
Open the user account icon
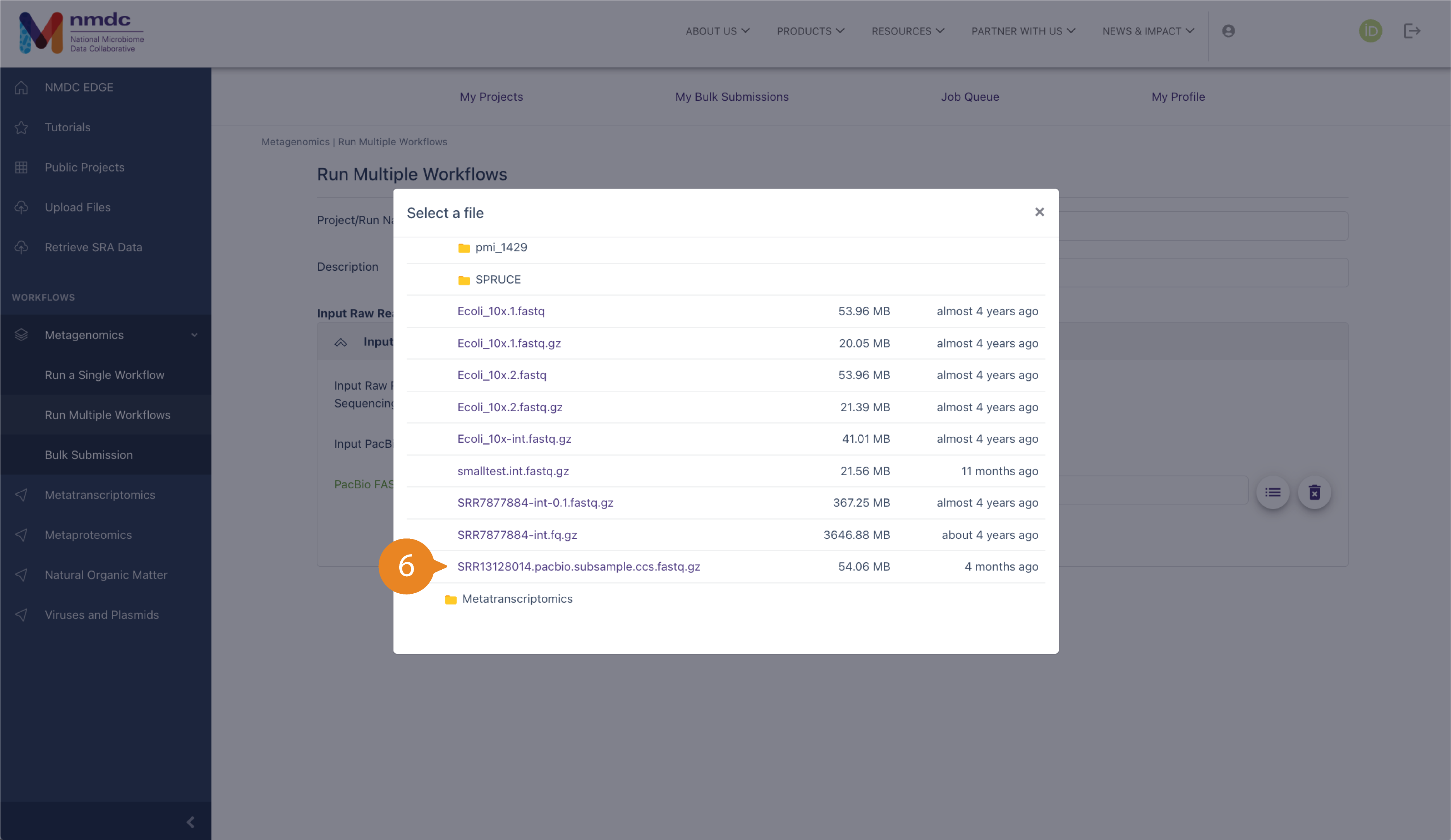pos(1228,31)
